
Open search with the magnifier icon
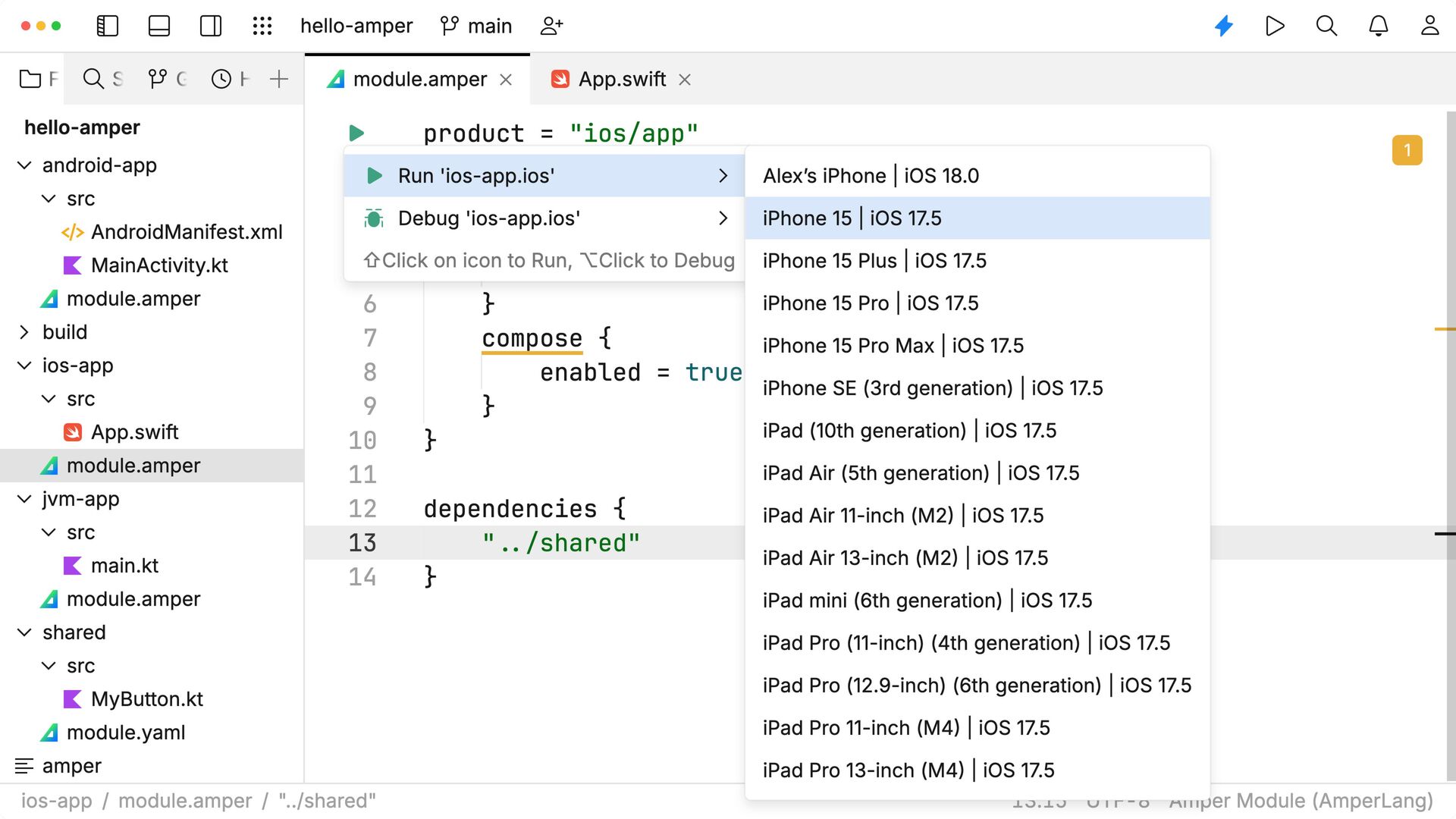(1326, 26)
